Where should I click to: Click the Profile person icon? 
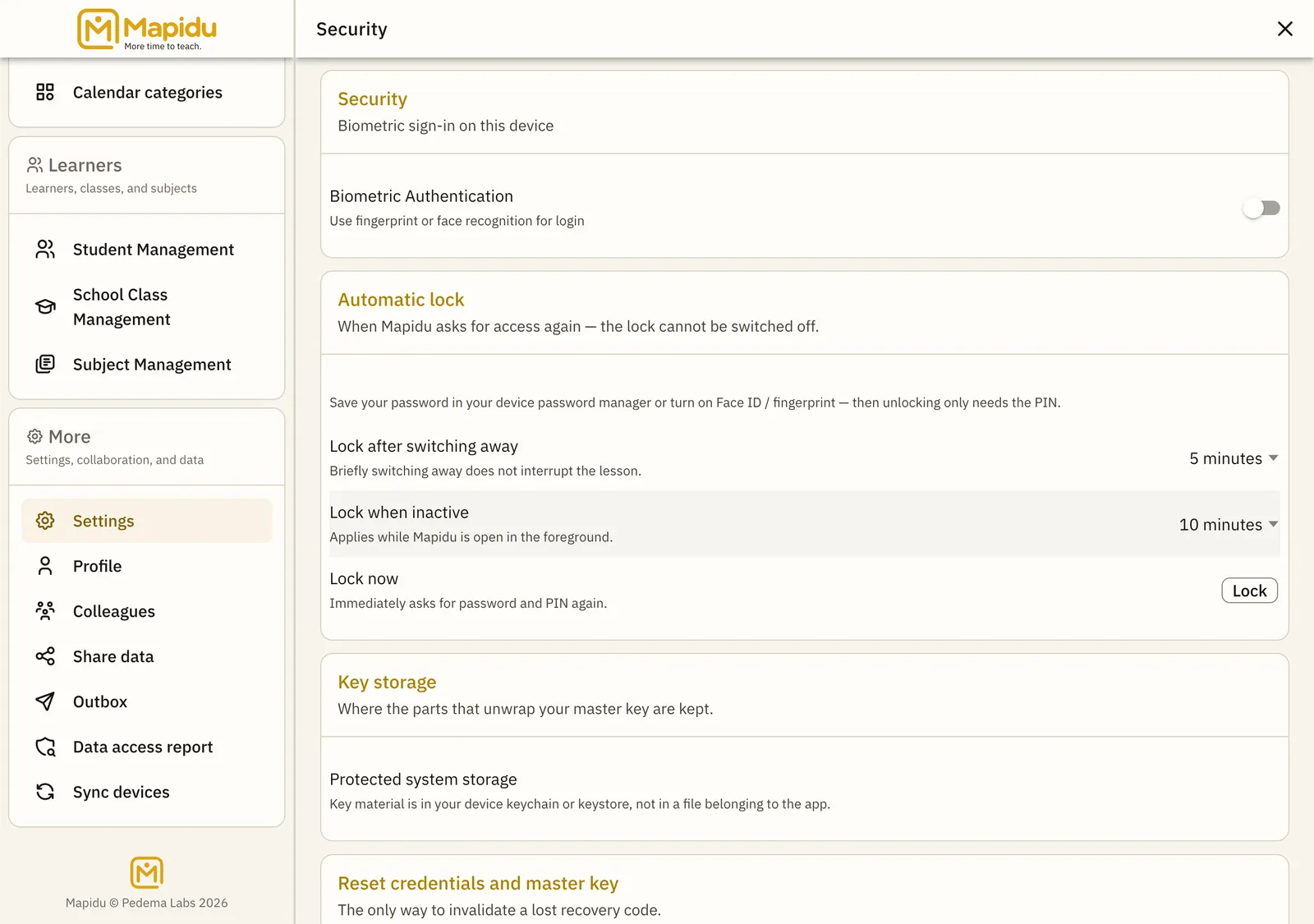coord(45,566)
